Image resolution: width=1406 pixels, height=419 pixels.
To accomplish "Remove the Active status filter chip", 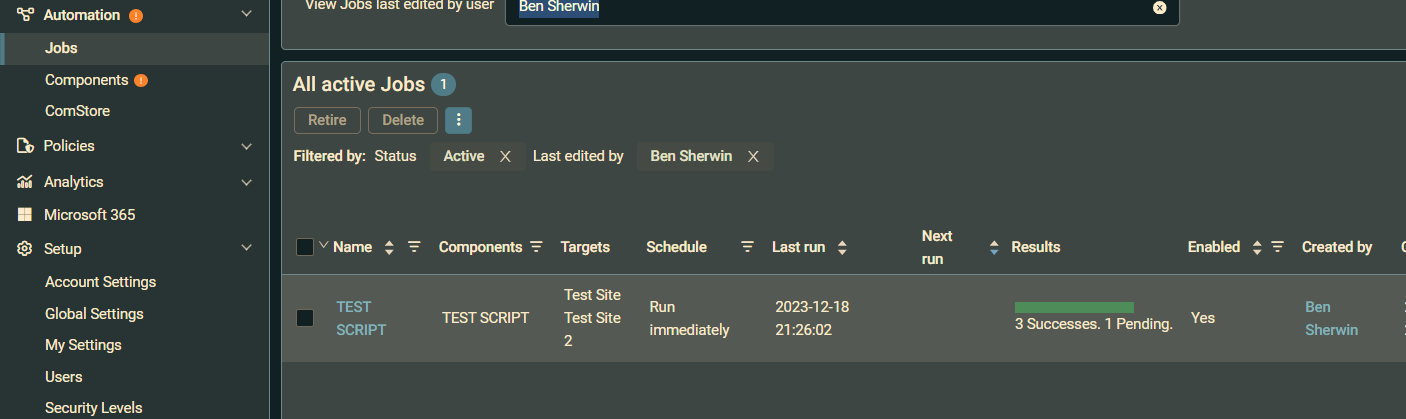I will [505, 156].
